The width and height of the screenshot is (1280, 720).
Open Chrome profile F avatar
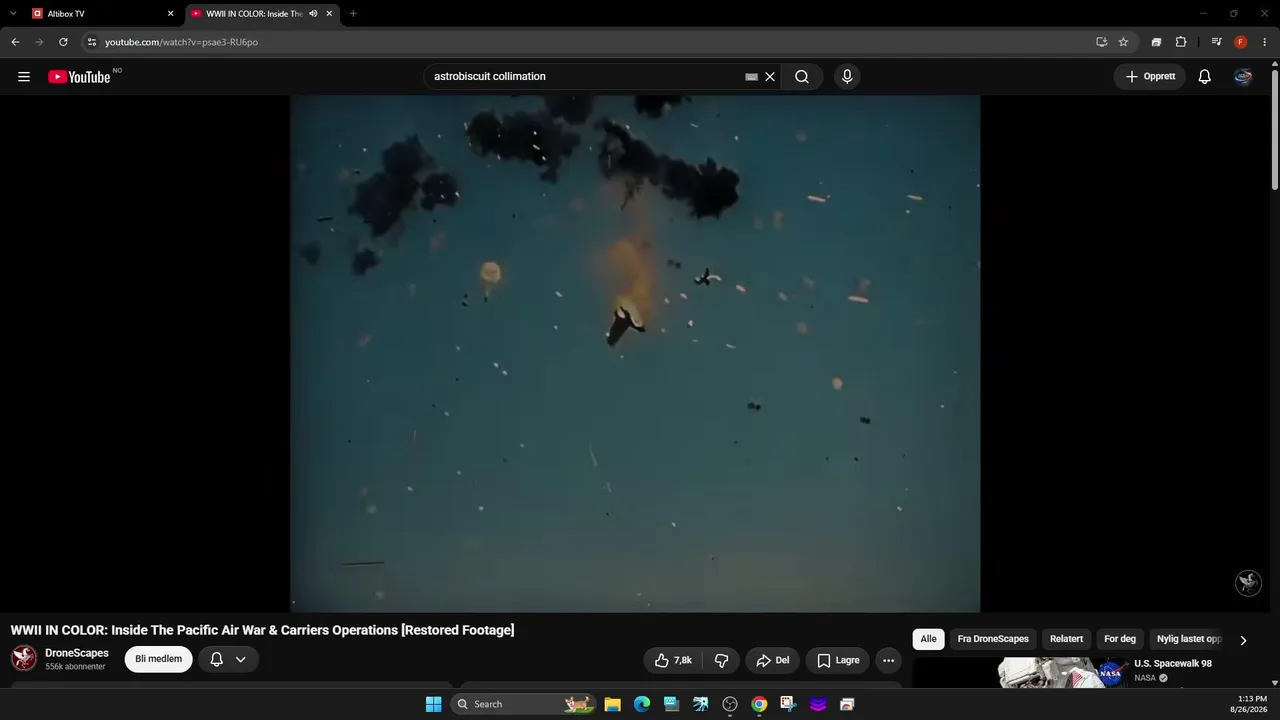click(1241, 42)
